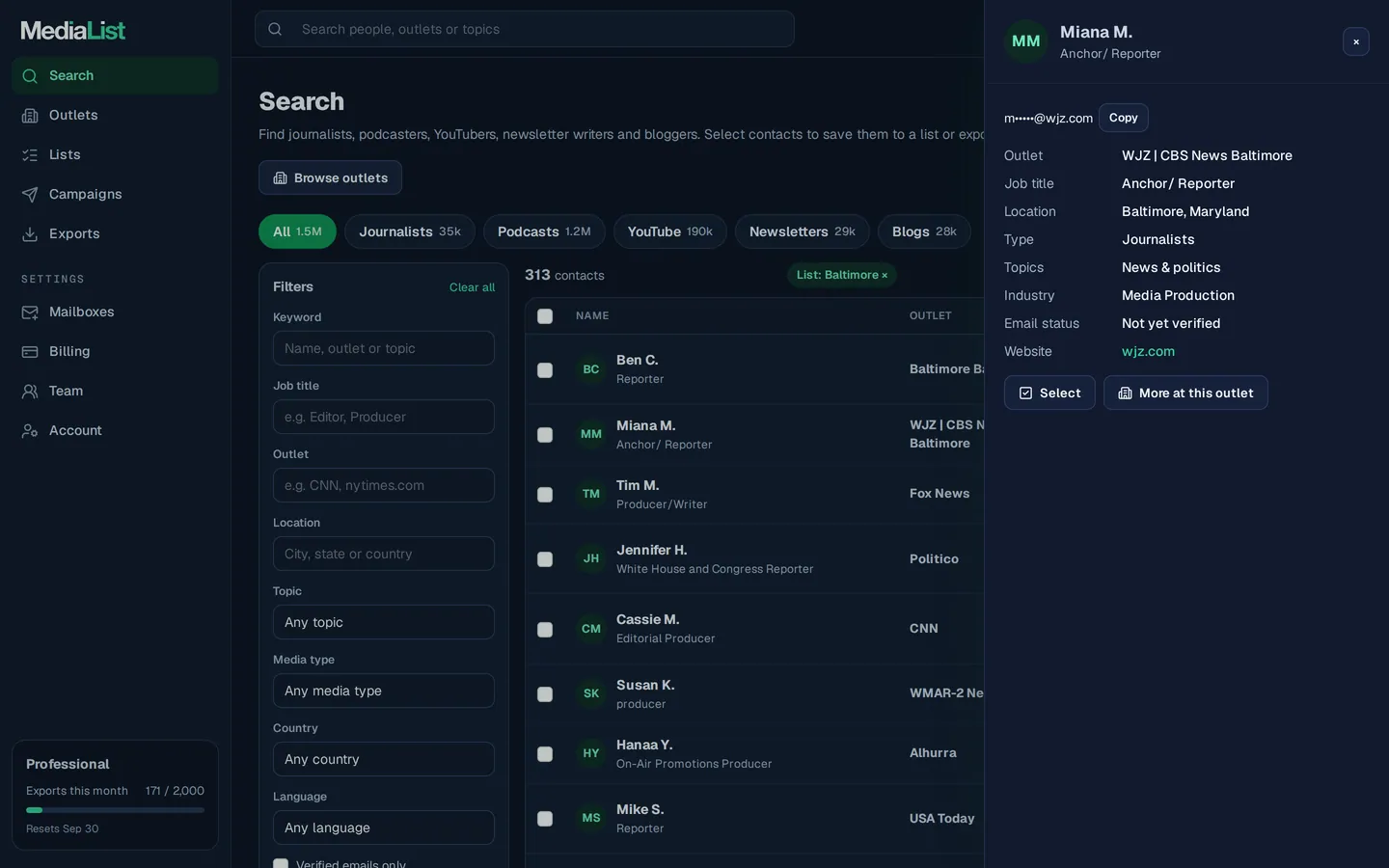This screenshot has width=1389, height=868.
Task: Switch to the Podcasts tab
Action: point(544,231)
